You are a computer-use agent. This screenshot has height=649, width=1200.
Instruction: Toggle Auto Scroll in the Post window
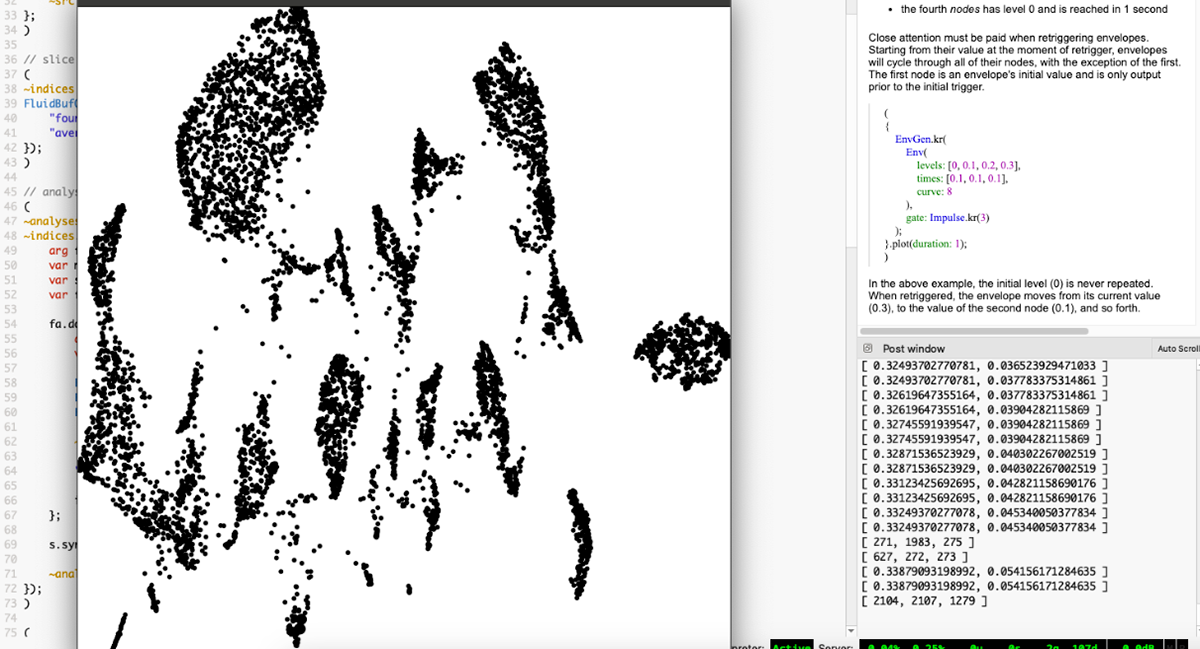1177,348
